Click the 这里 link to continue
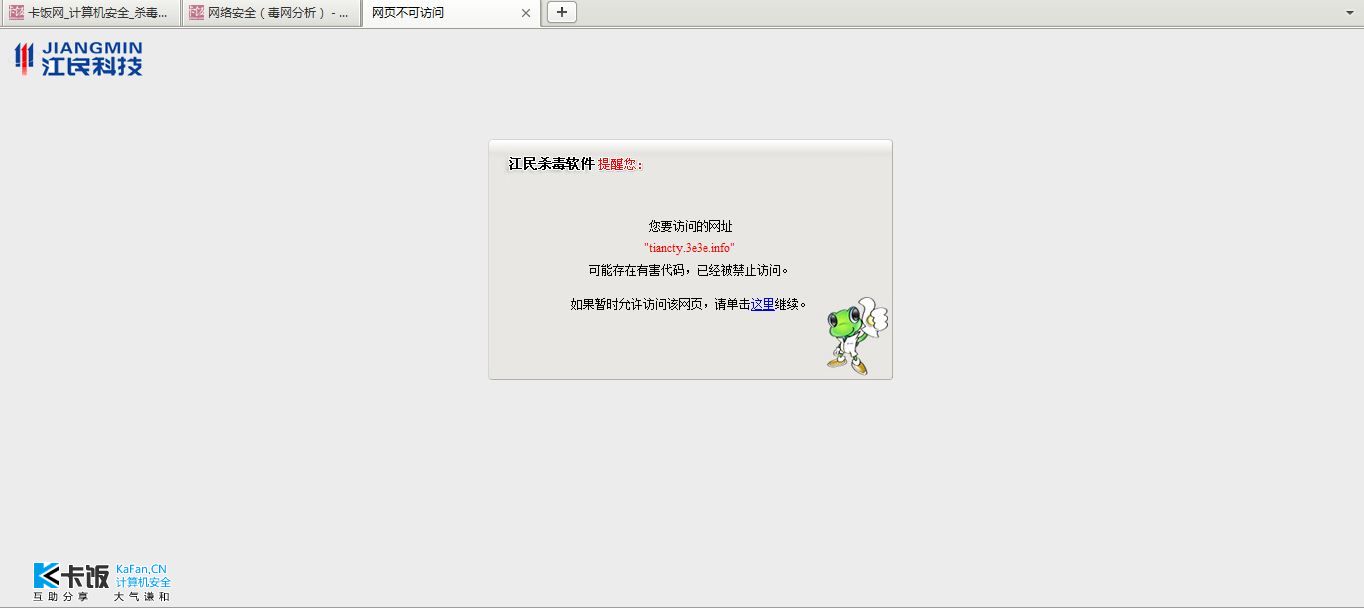Screen dimensions: 1364x609 pyautogui.click(x=762, y=304)
